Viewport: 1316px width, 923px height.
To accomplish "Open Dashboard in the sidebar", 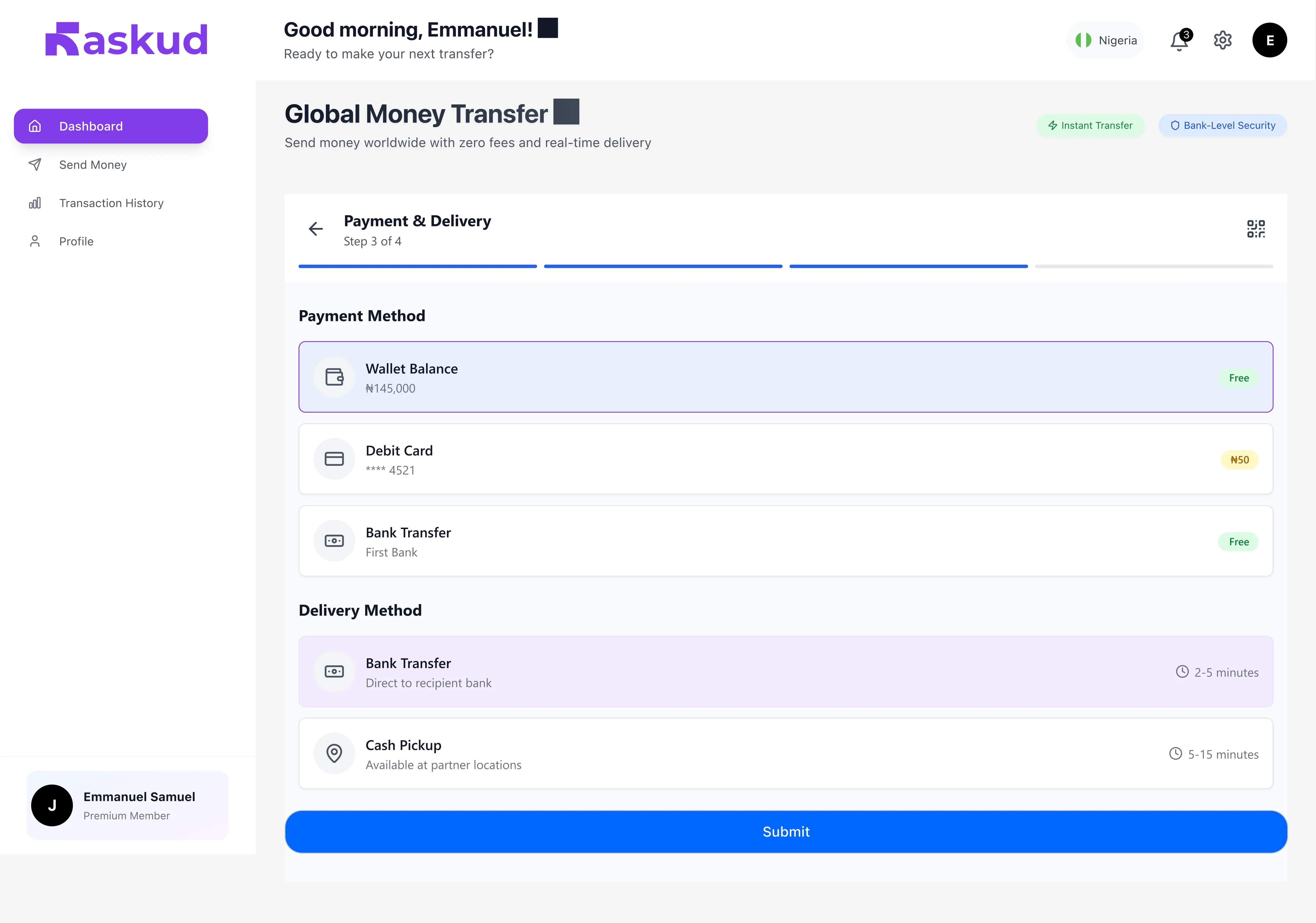I will click(111, 126).
